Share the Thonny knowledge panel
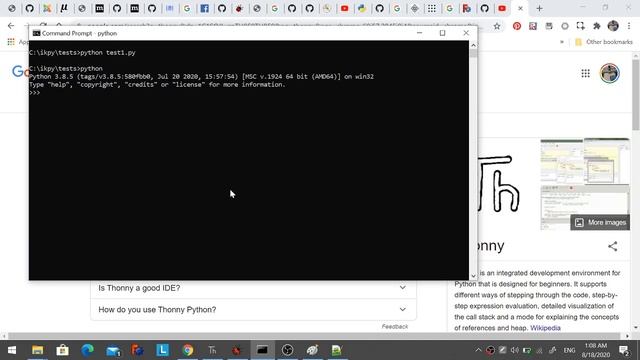This screenshot has width=640, height=360. click(x=612, y=246)
